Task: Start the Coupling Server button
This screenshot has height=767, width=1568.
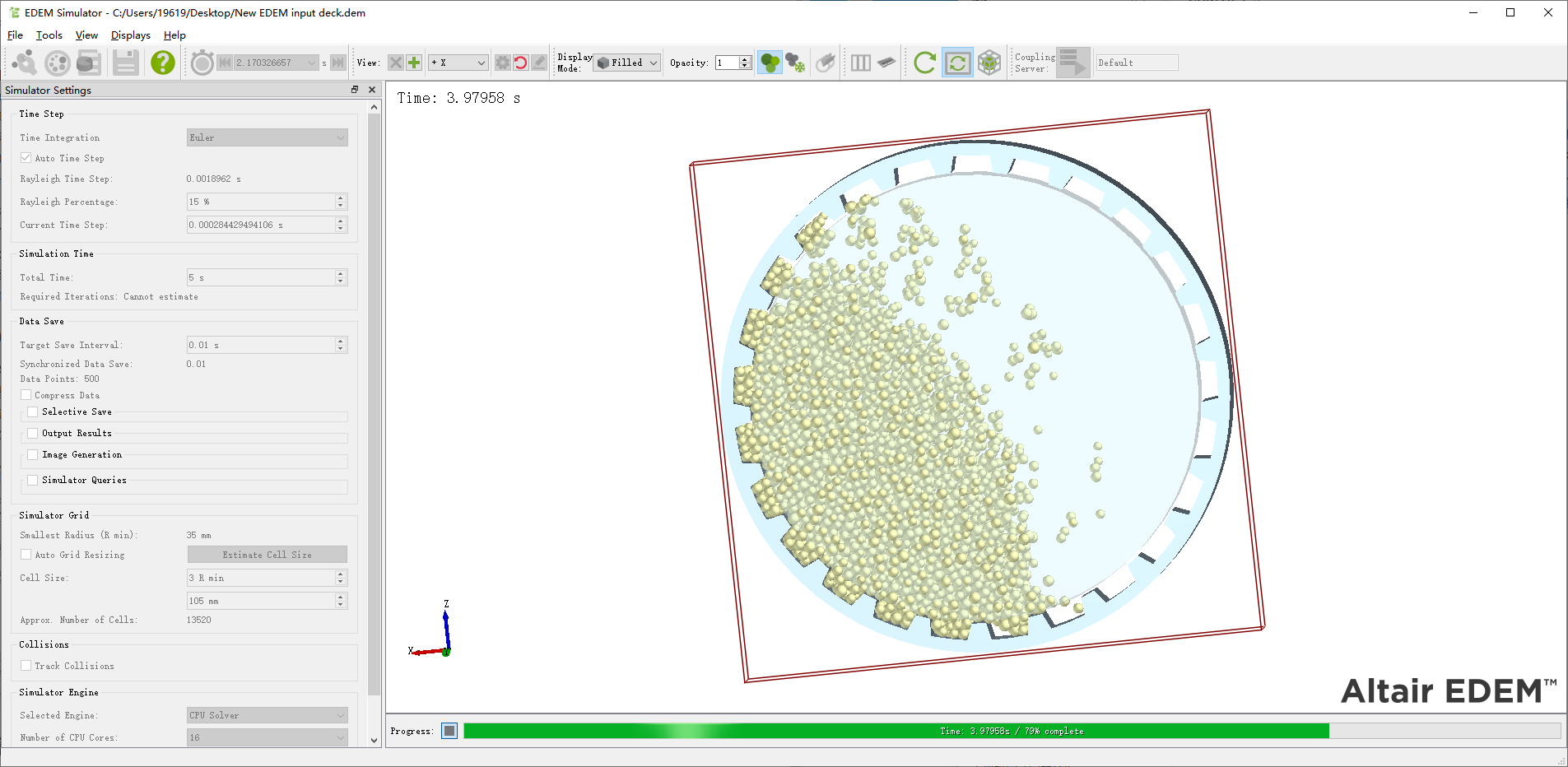Action: point(1073,63)
